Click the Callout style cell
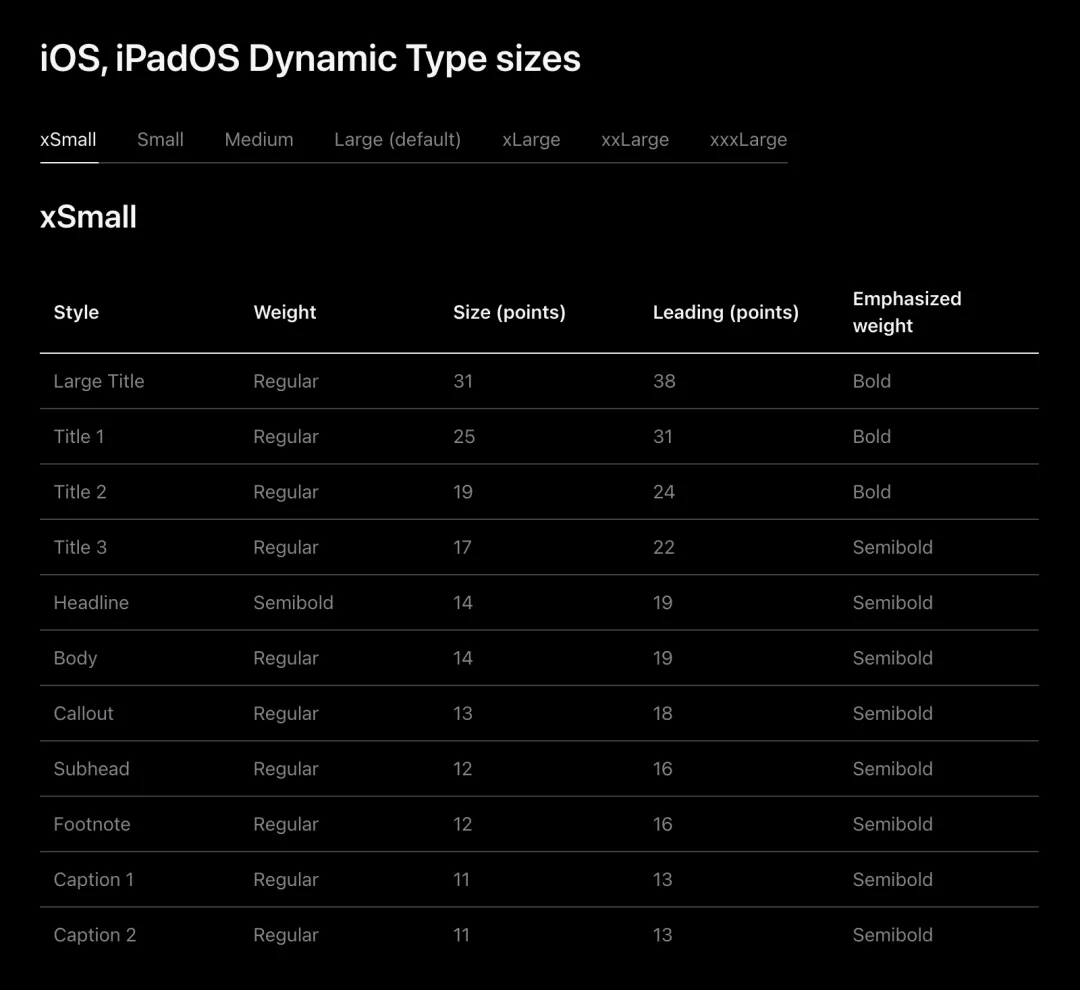This screenshot has height=990, width=1080. click(x=84, y=713)
